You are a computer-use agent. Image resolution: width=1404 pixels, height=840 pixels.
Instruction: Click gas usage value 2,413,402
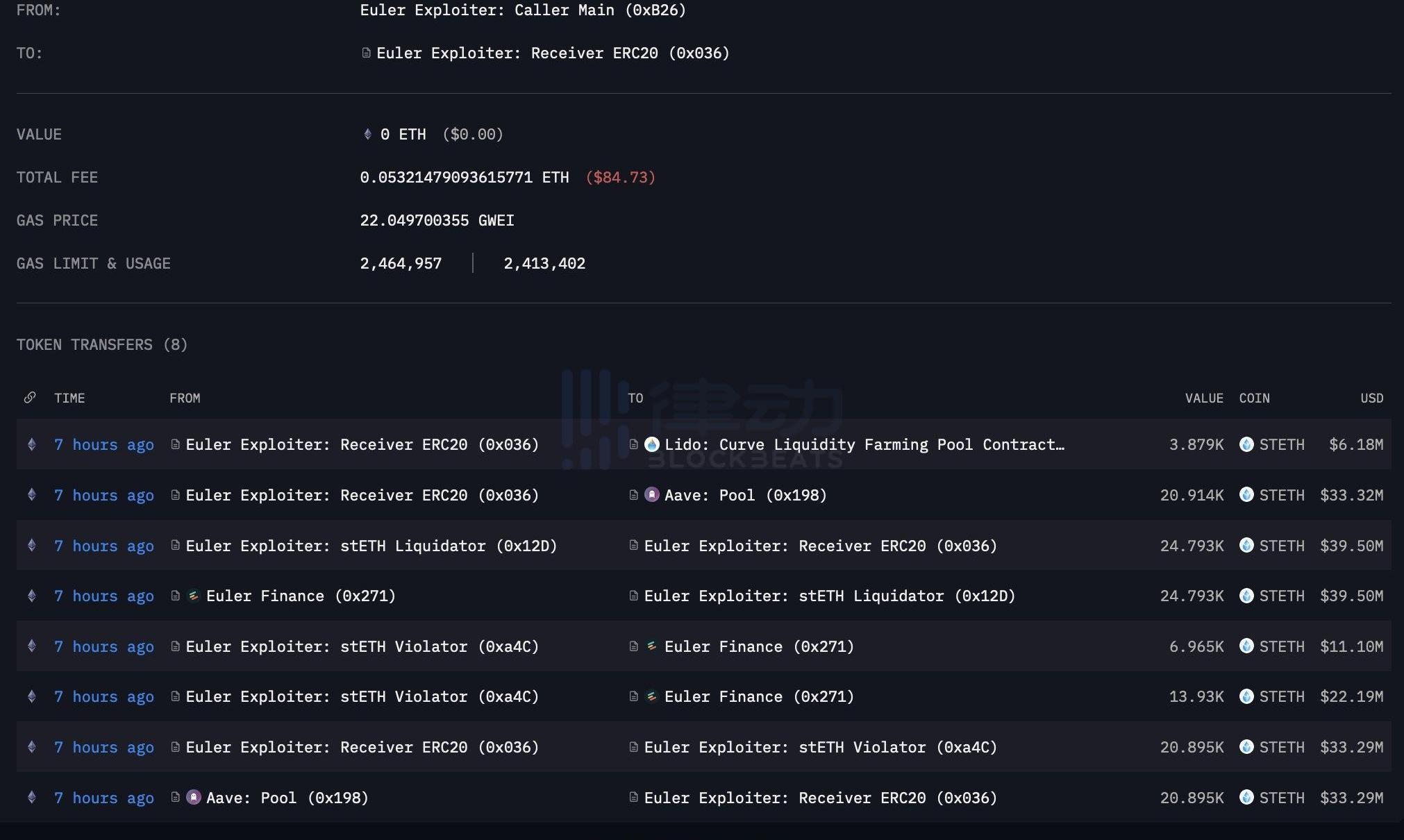pos(544,263)
